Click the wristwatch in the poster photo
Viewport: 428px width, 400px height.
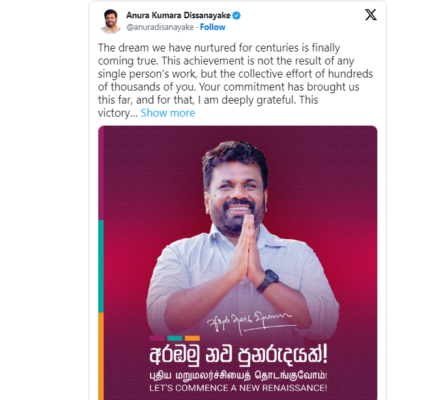click(x=268, y=281)
